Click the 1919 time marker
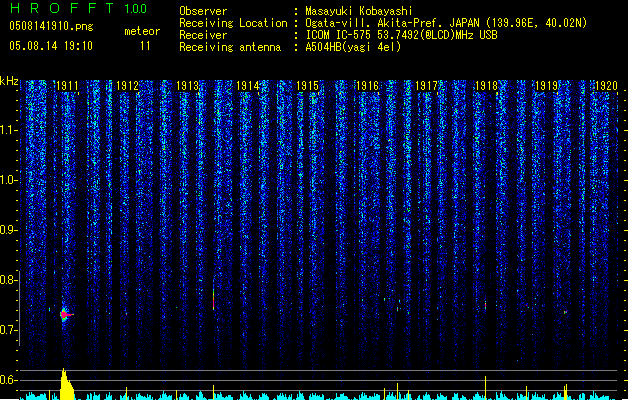This screenshot has height=400, width=629. click(x=546, y=86)
